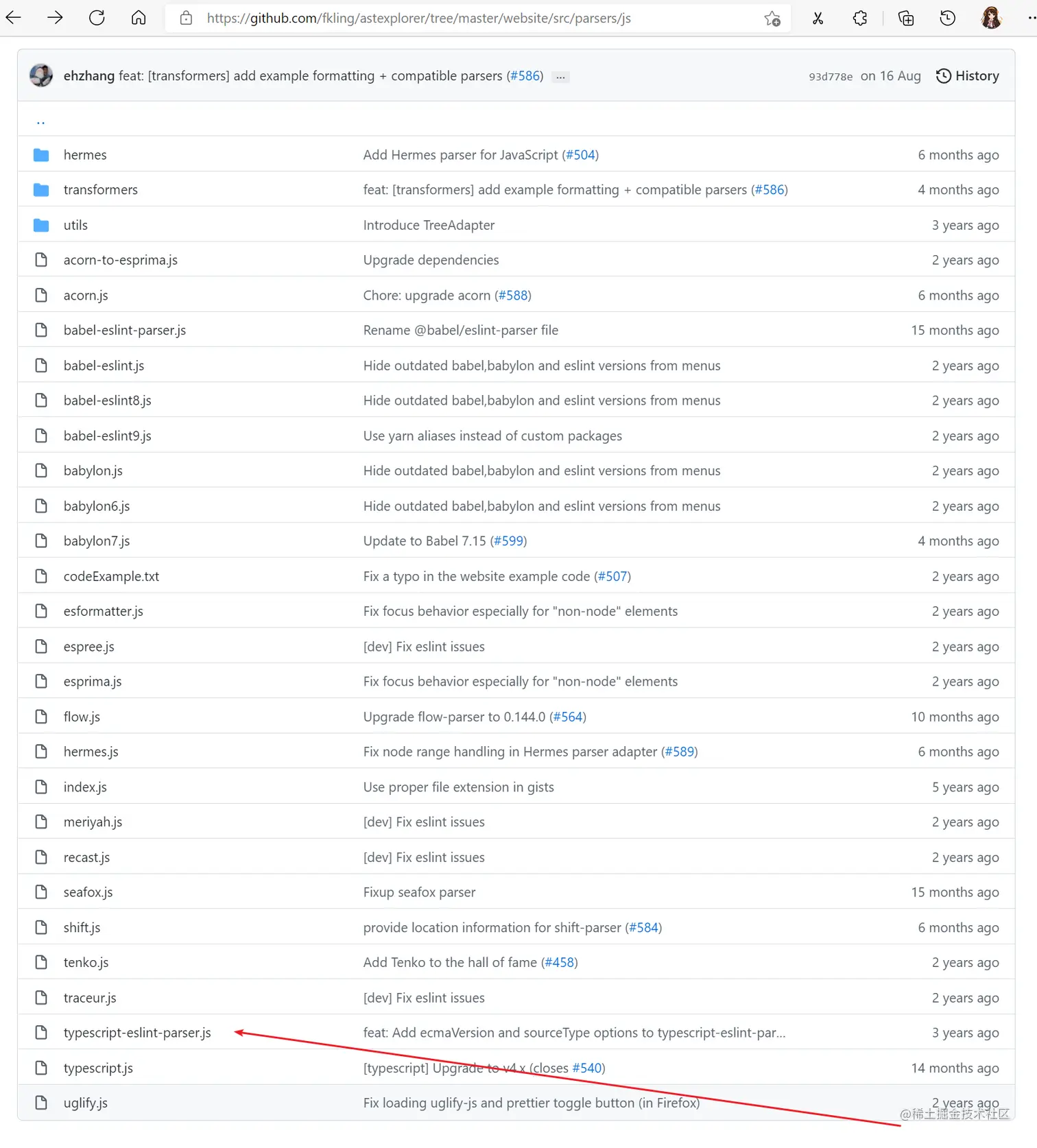
Task: Open the utils folder
Action: point(75,225)
